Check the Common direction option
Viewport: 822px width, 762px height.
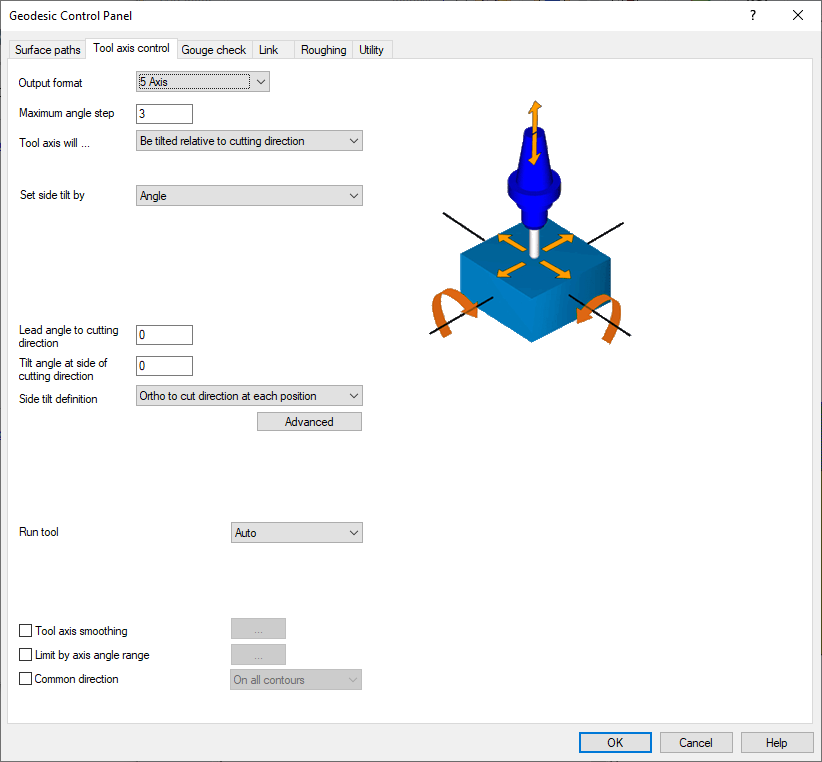[x=25, y=679]
